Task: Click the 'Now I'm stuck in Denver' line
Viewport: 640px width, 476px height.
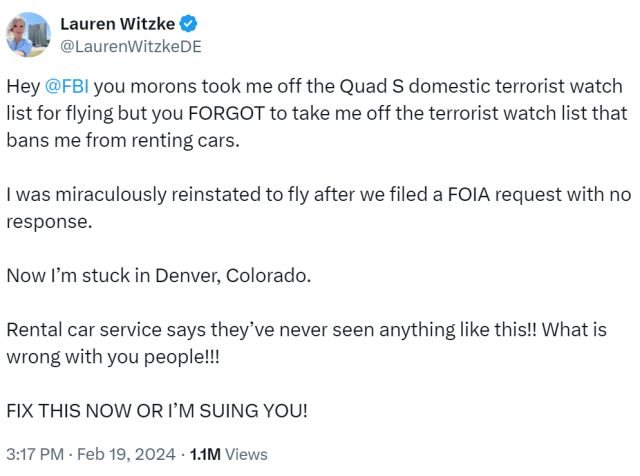Action: pyautogui.click(x=159, y=276)
